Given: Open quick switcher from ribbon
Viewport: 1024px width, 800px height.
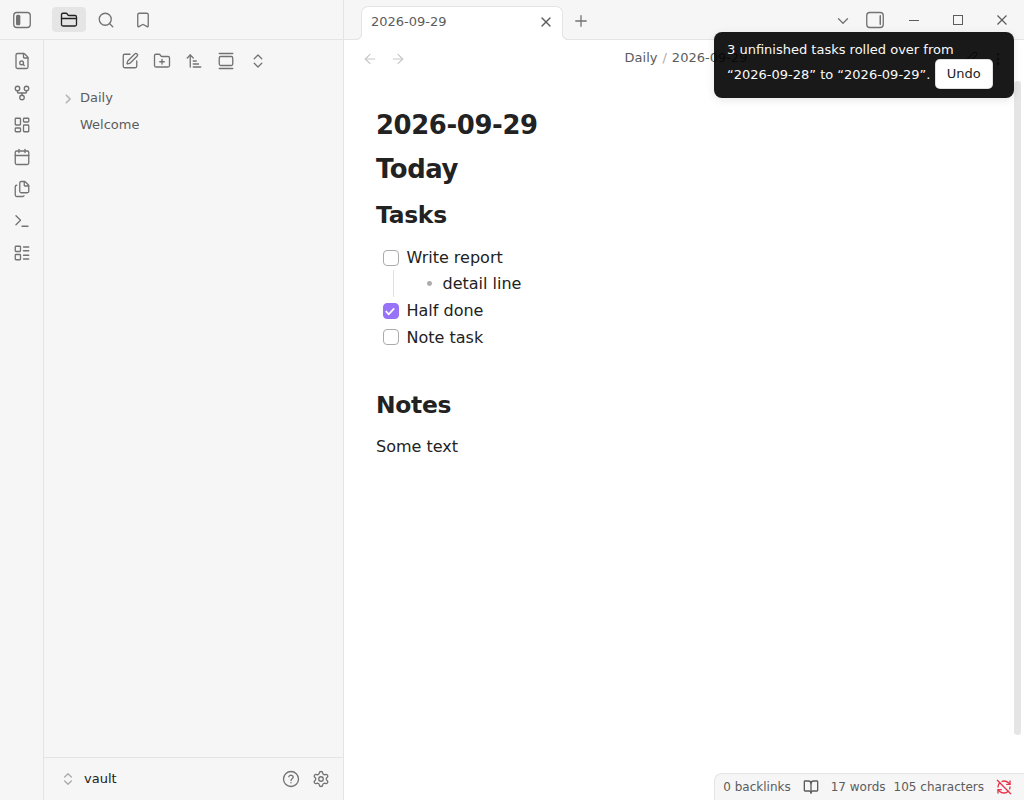Looking at the screenshot, I should pos(22,61).
